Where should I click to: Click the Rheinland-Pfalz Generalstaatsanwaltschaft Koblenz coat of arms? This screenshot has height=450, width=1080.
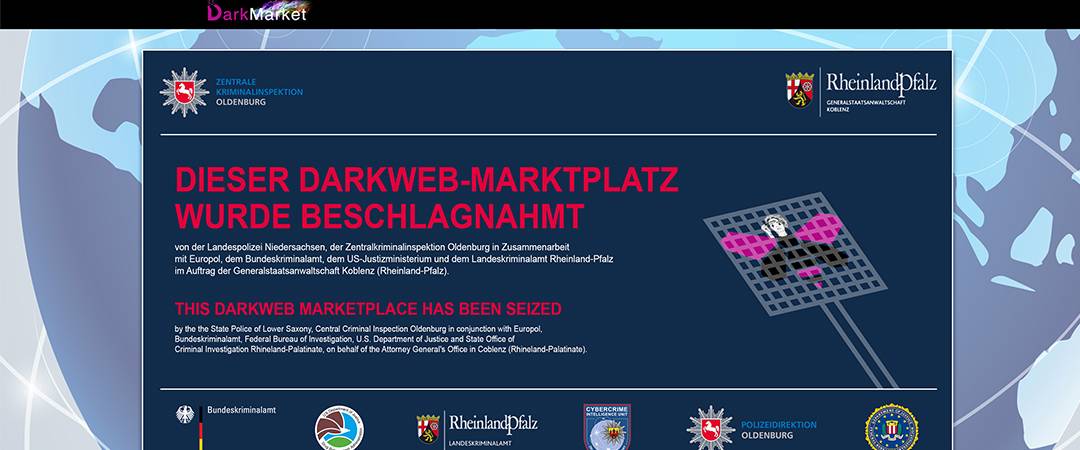pos(799,90)
